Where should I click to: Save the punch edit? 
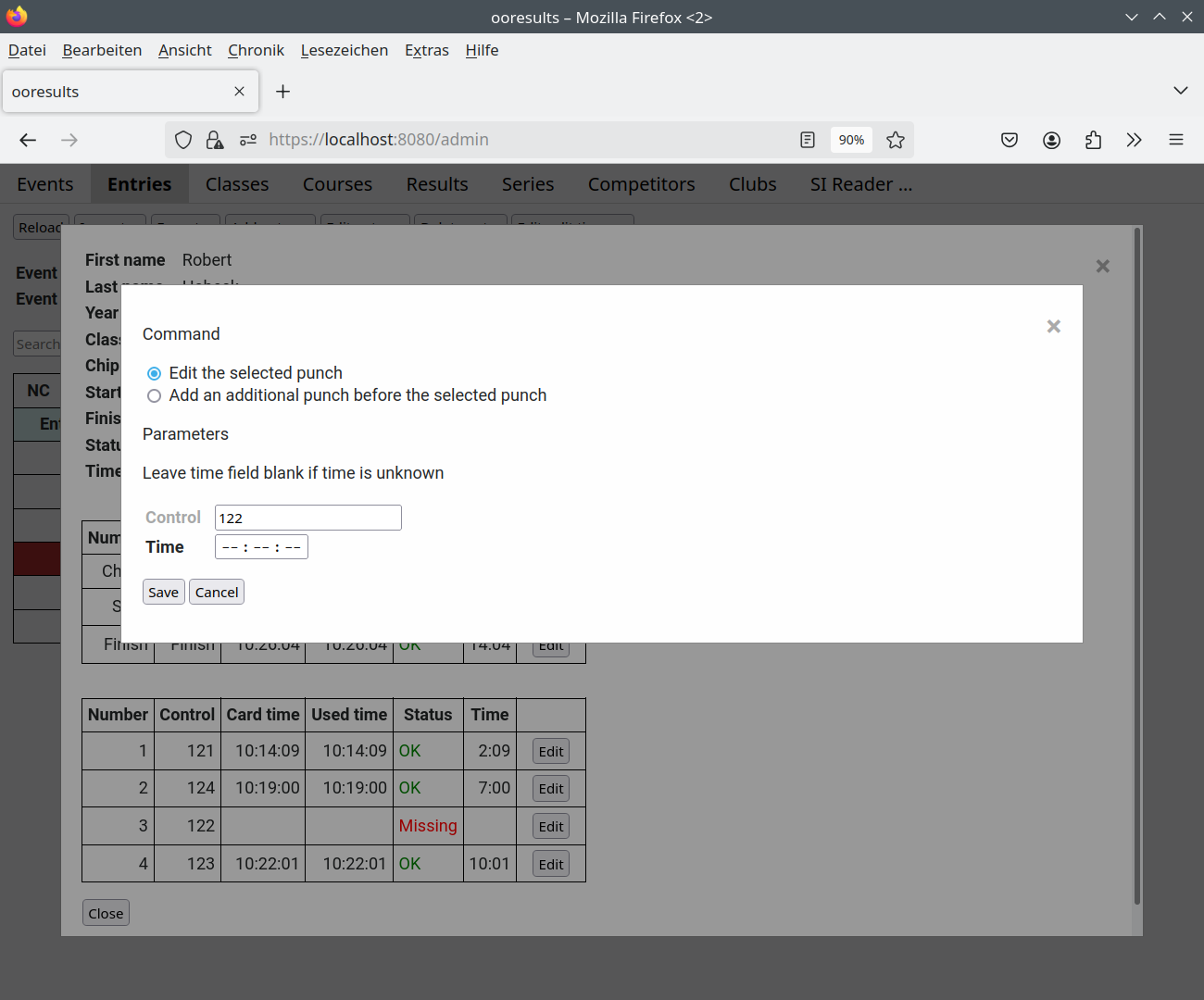(x=164, y=593)
